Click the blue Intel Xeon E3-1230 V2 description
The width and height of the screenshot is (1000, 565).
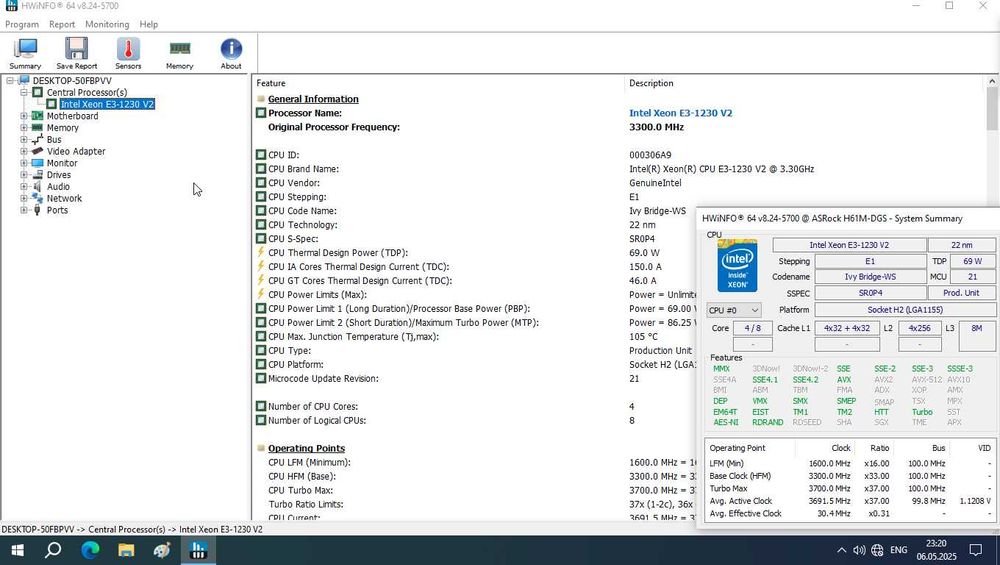(680, 113)
